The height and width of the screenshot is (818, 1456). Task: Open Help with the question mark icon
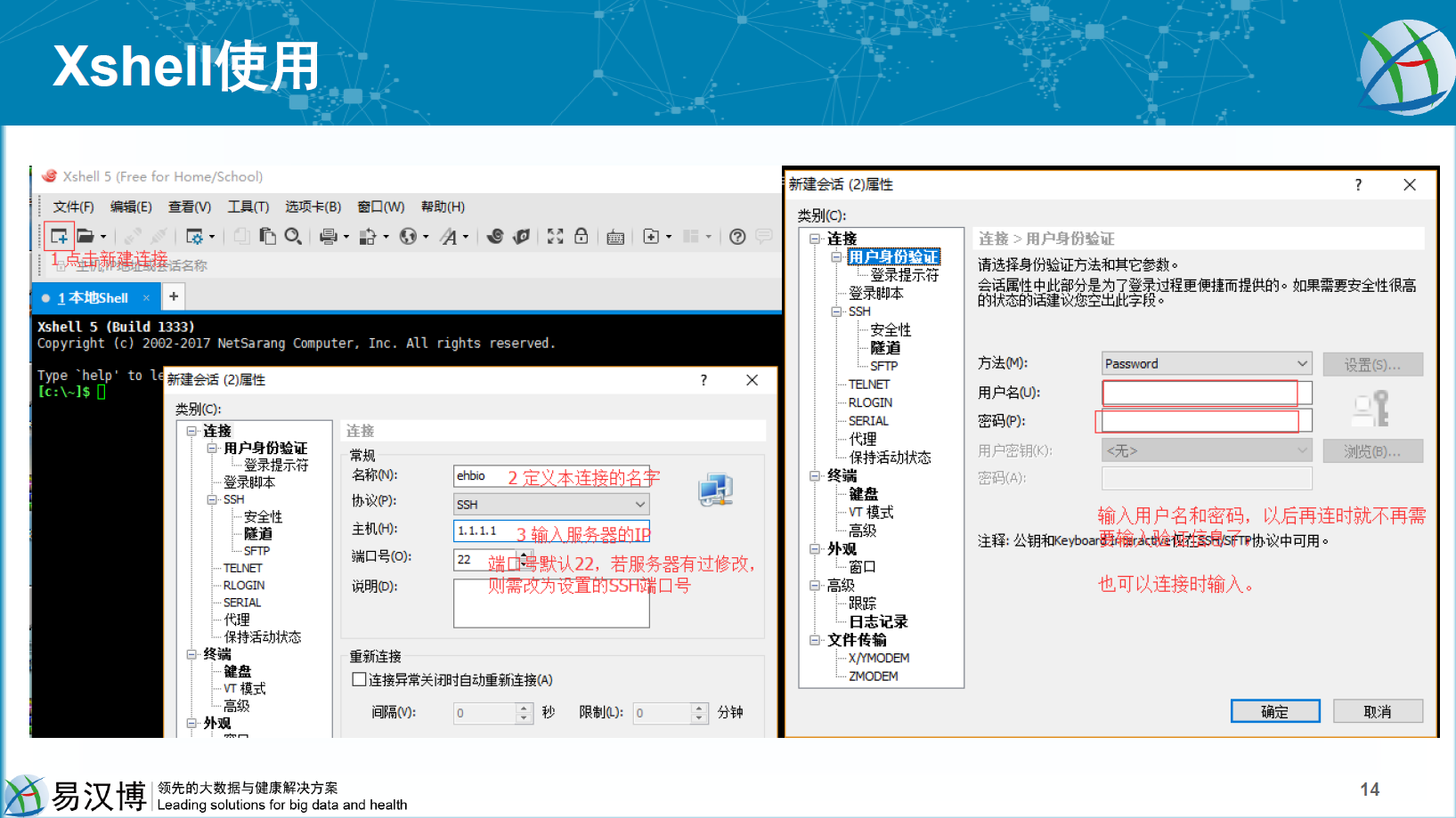tap(737, 236)
